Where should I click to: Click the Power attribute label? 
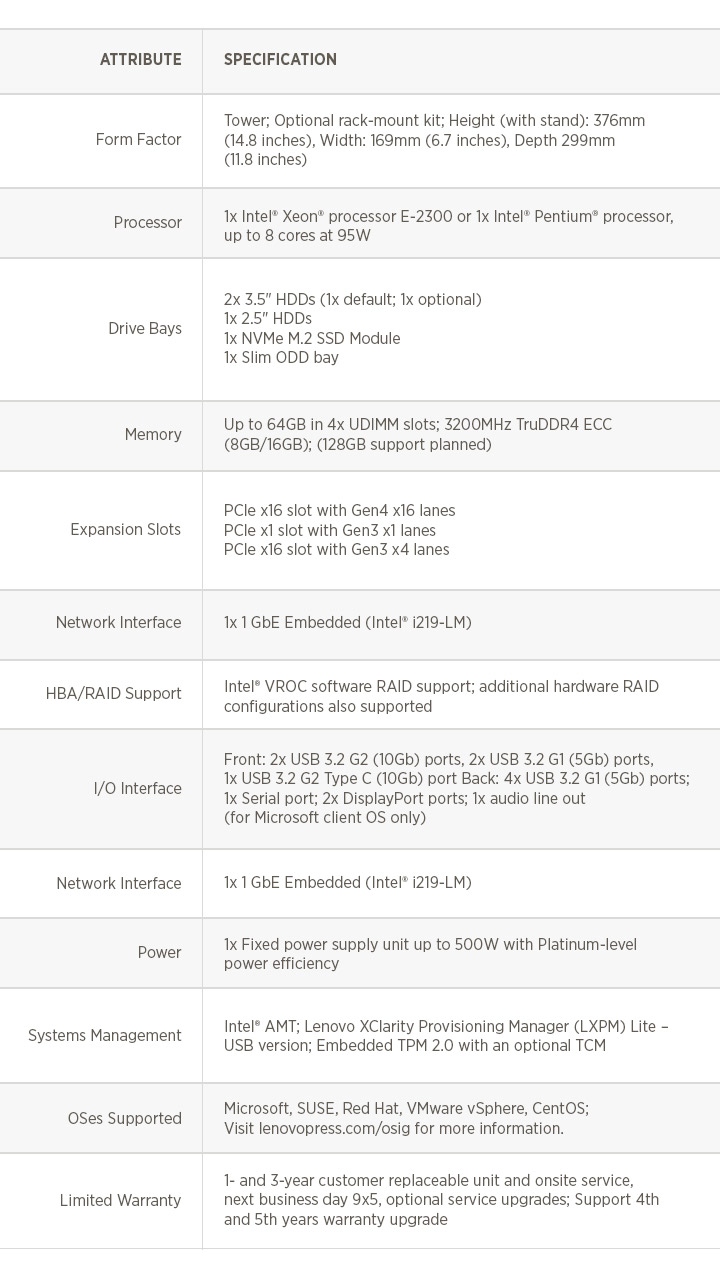pos(160,953)
